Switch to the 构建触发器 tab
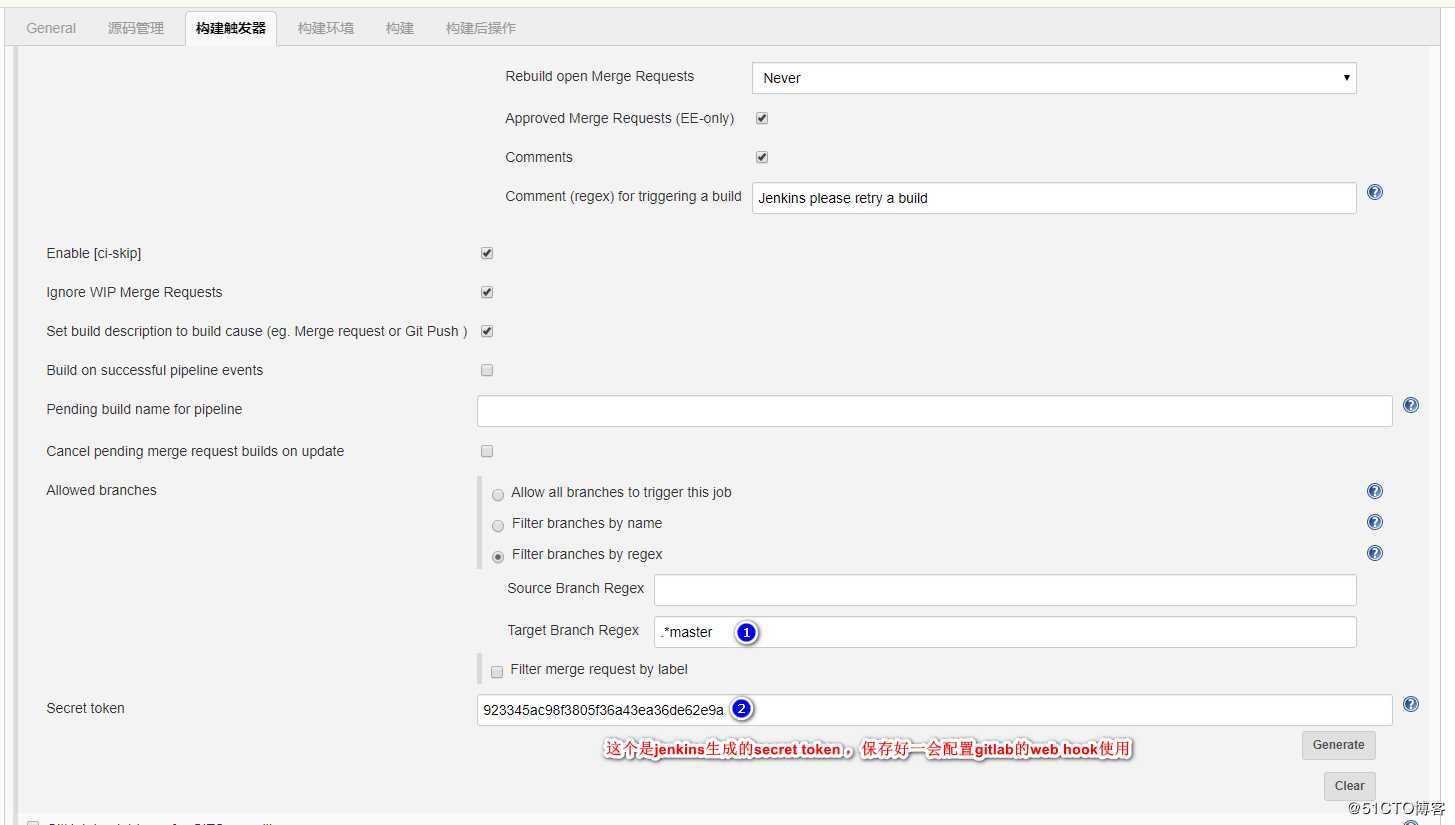 231,28
